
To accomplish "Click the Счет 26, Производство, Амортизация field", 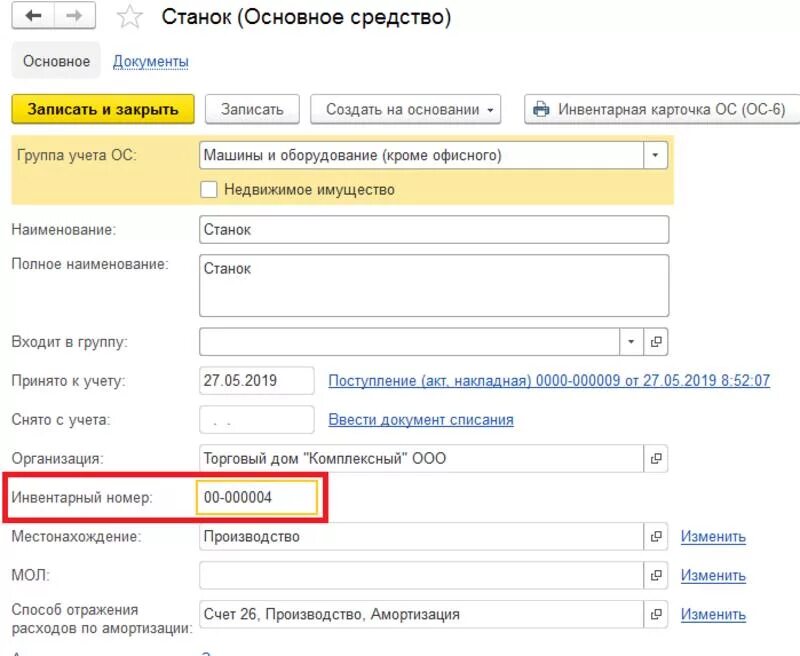I will [x=421, y=614].
